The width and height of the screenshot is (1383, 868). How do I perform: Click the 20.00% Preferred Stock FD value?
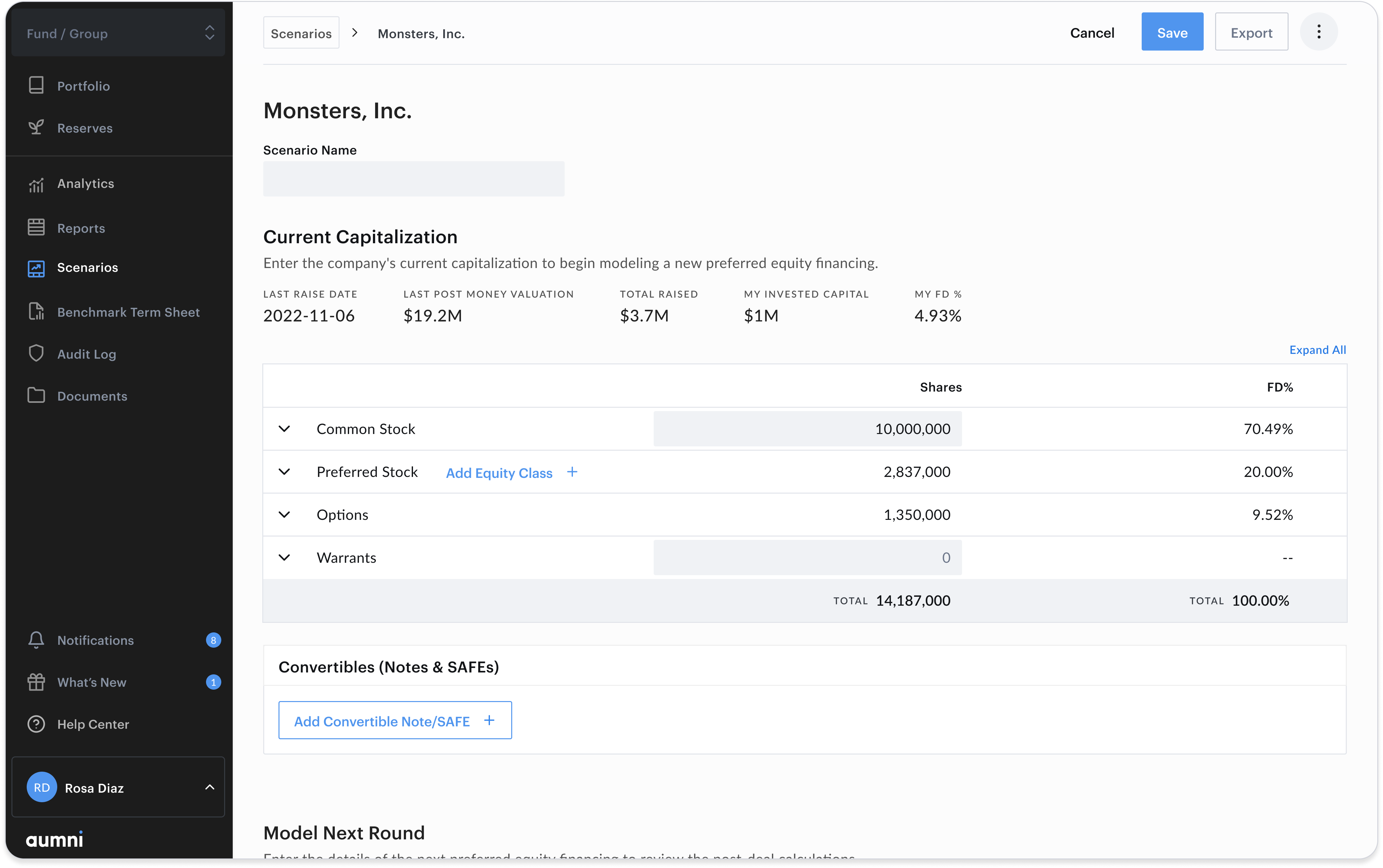click(1268, 472)
